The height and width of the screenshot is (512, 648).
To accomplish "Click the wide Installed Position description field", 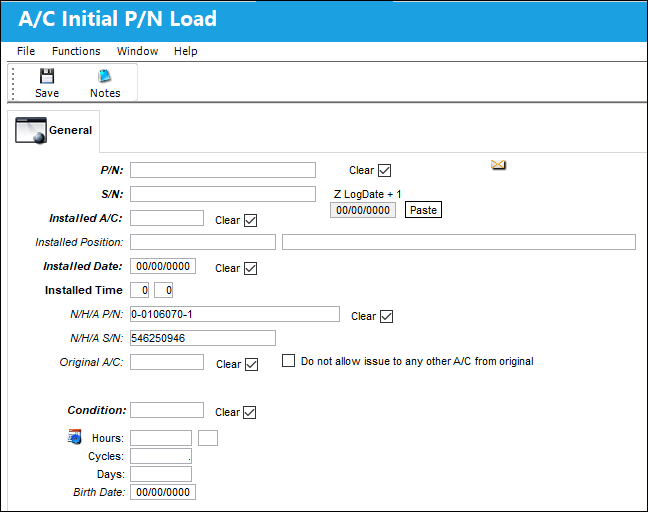I will coord(459,242).
